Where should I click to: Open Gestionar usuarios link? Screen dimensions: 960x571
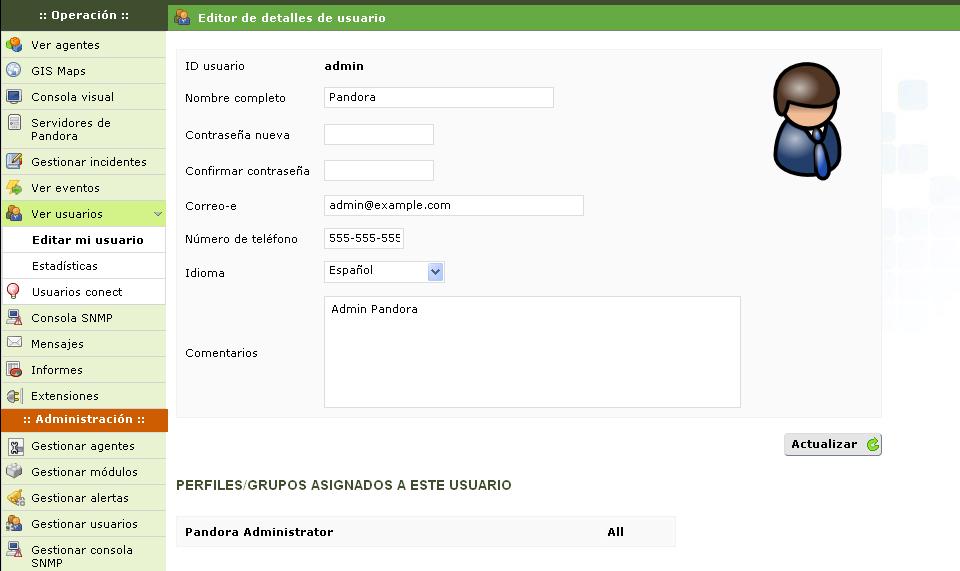coord(84,524)
